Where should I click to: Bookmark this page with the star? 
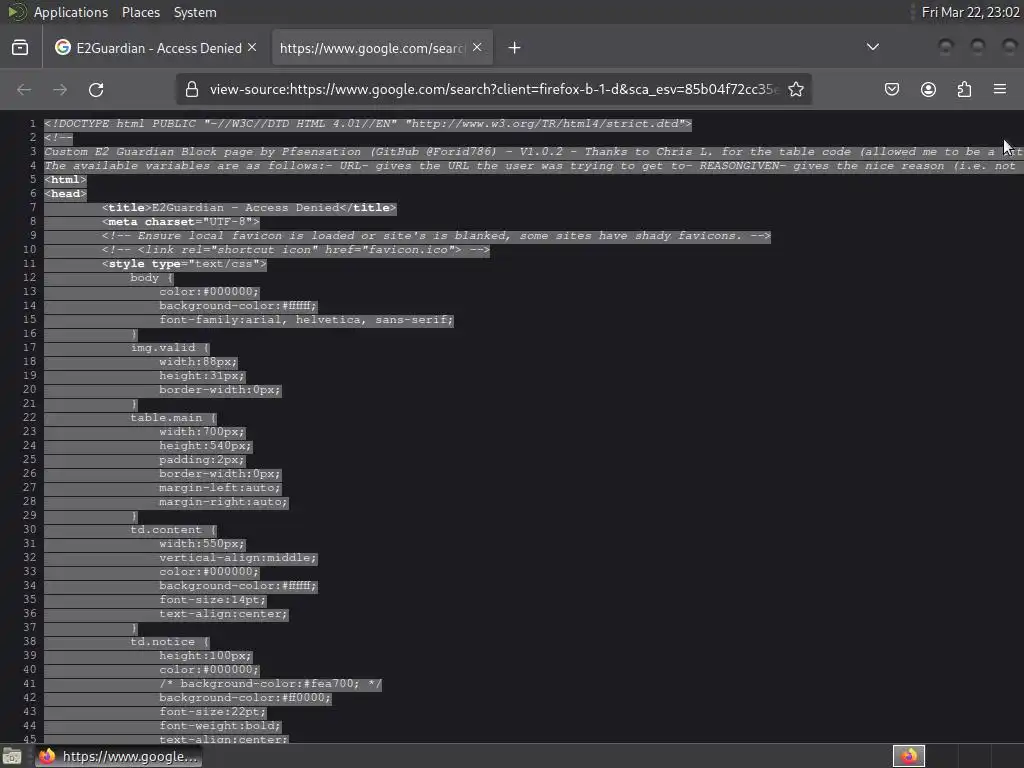tap(795, 89)
